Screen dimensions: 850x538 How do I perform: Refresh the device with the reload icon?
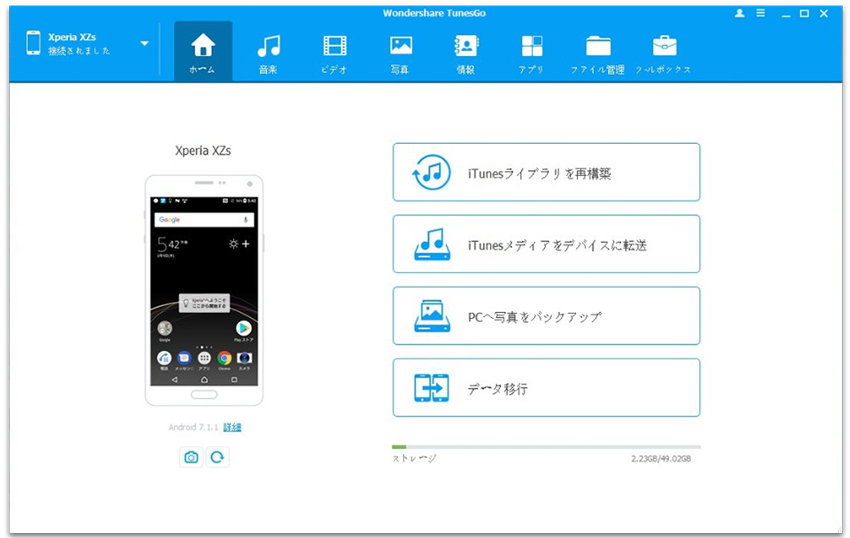tap(217, 457)
